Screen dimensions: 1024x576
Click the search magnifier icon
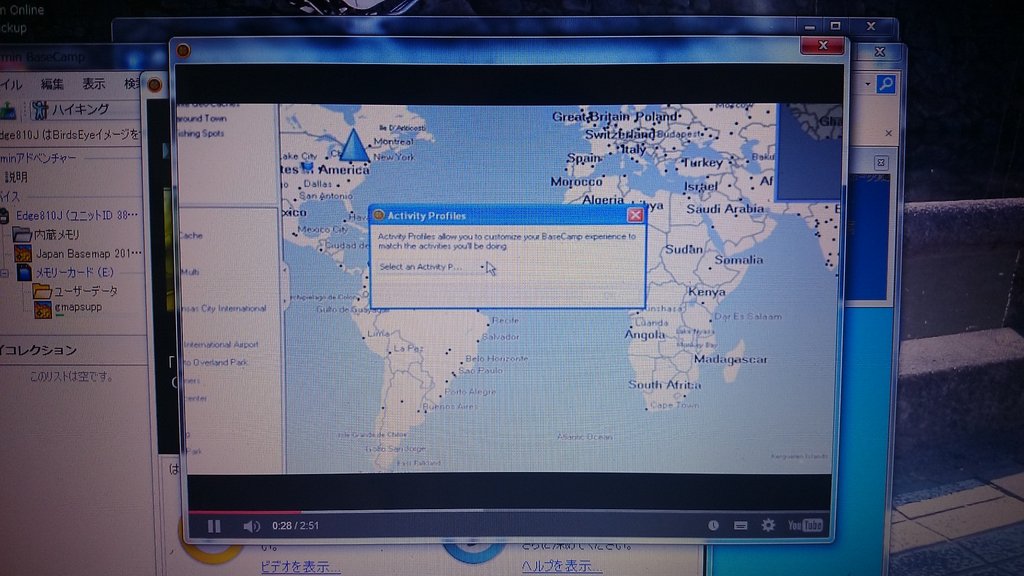pos(886,84)
